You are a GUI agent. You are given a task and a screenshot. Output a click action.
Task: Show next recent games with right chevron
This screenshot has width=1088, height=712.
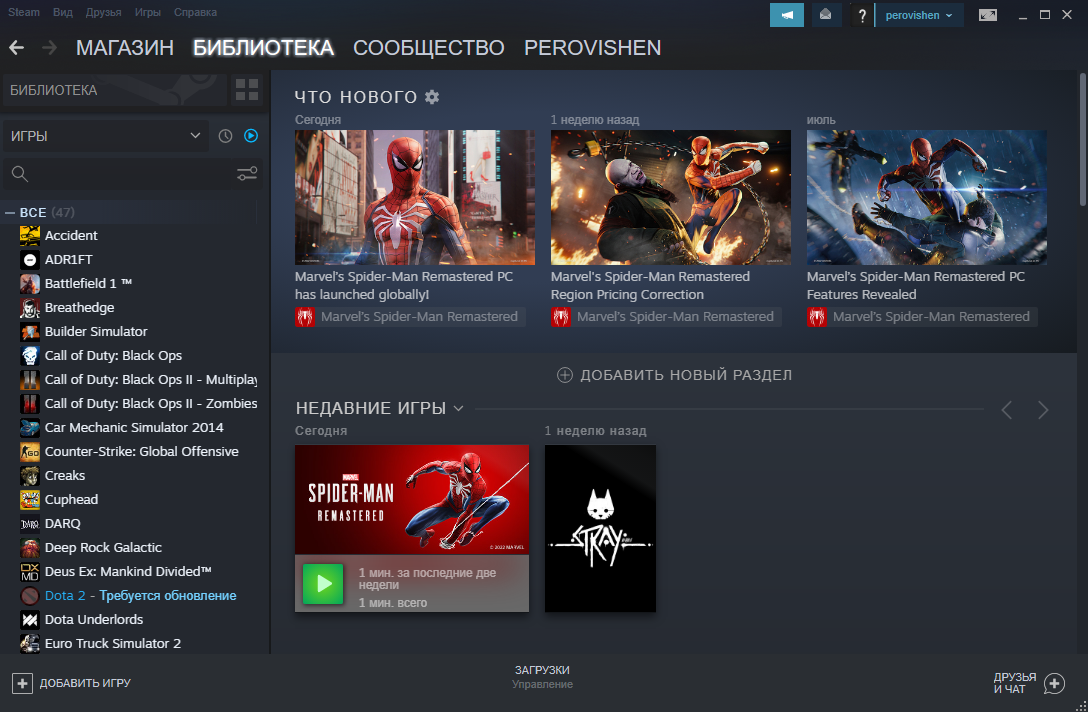tap(1043, 410)
